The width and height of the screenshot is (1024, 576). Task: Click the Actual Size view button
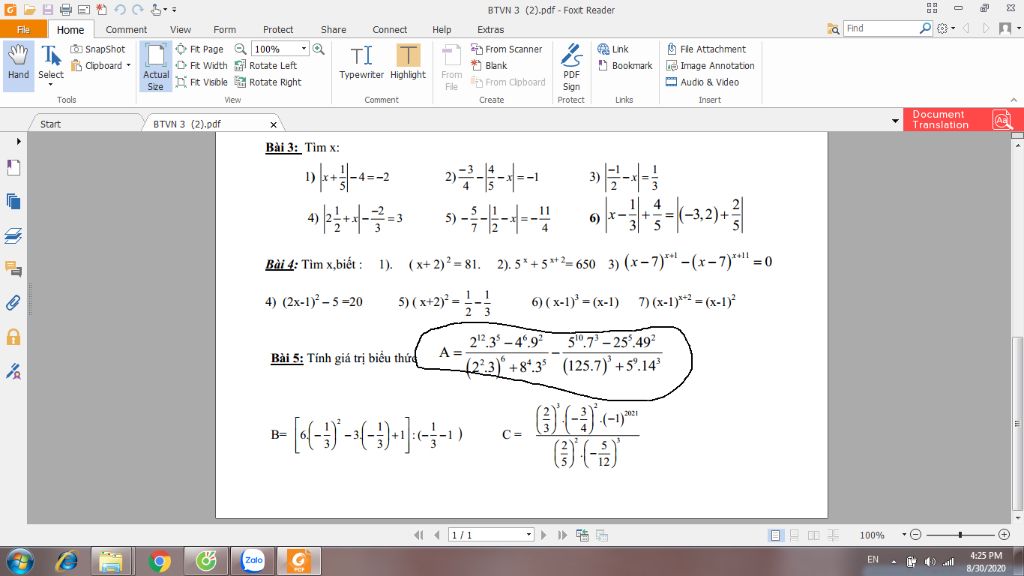[155, 67]
